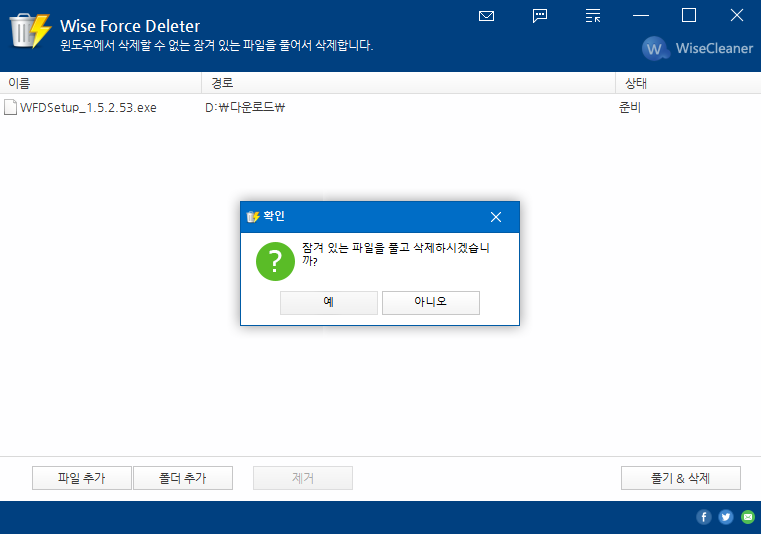This screenshot has width=761, height=534.
Task: Open the Twitter icon in footer
Action: (x=726, y=517)
